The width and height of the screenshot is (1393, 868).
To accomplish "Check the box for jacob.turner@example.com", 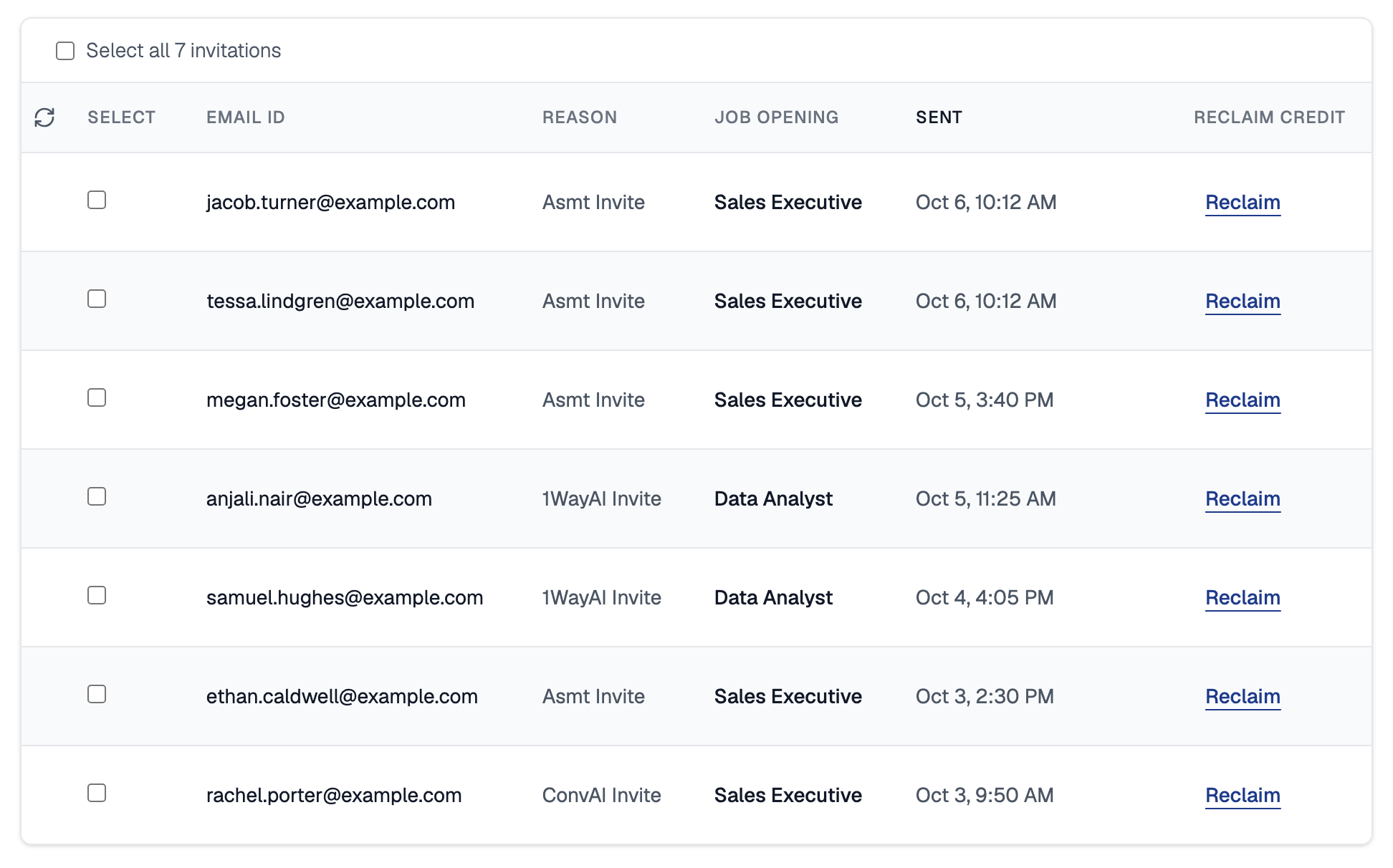I will pos(97,200).
